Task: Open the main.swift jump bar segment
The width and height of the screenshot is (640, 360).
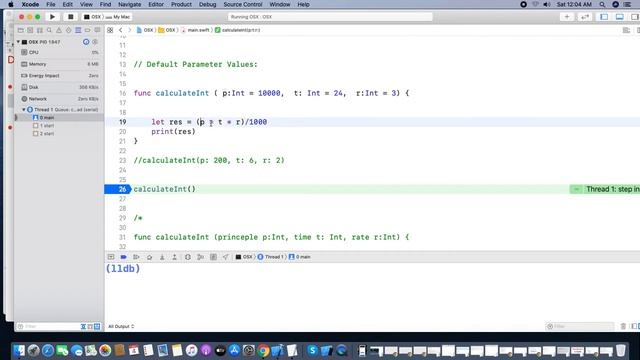Action: [195, 30]
